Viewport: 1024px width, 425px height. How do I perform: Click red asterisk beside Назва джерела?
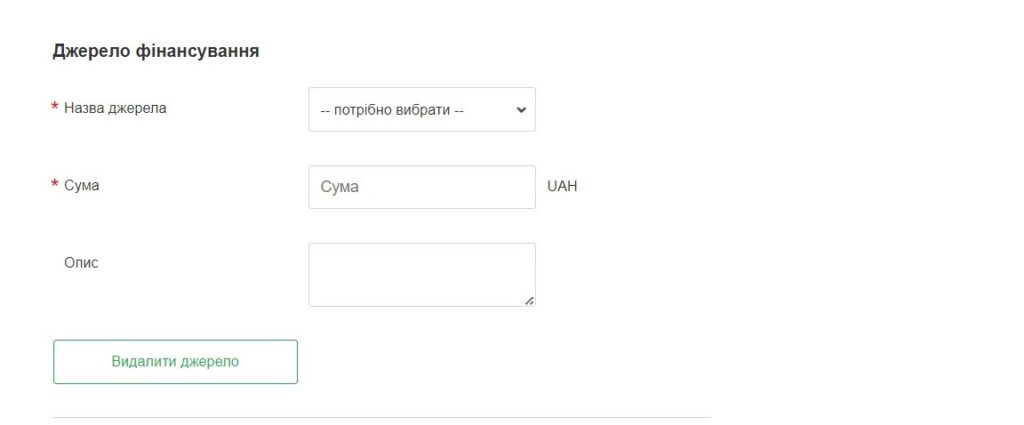click(x=55, y=108)
